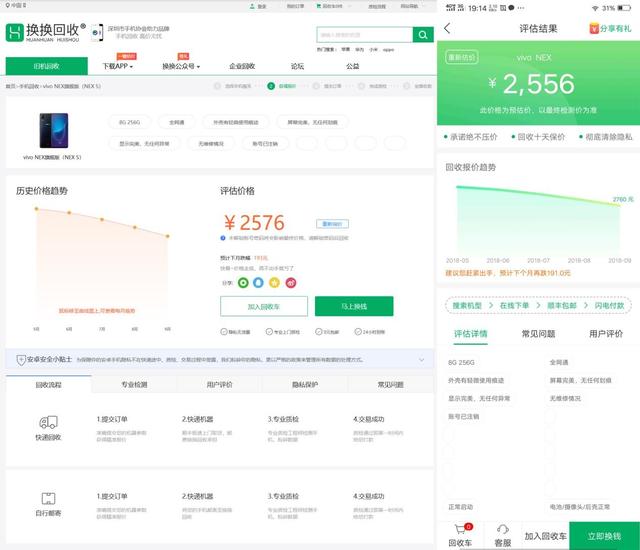This screenshot has height=550, width=640.
Task: Click the phone badge icon beside the logo
Action: click(97, 33)
